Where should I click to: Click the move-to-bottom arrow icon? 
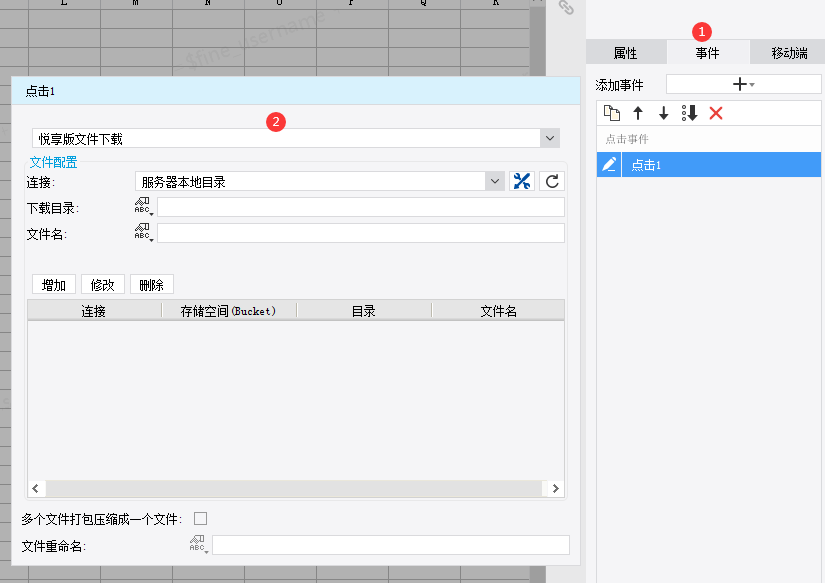coord(689,113)
